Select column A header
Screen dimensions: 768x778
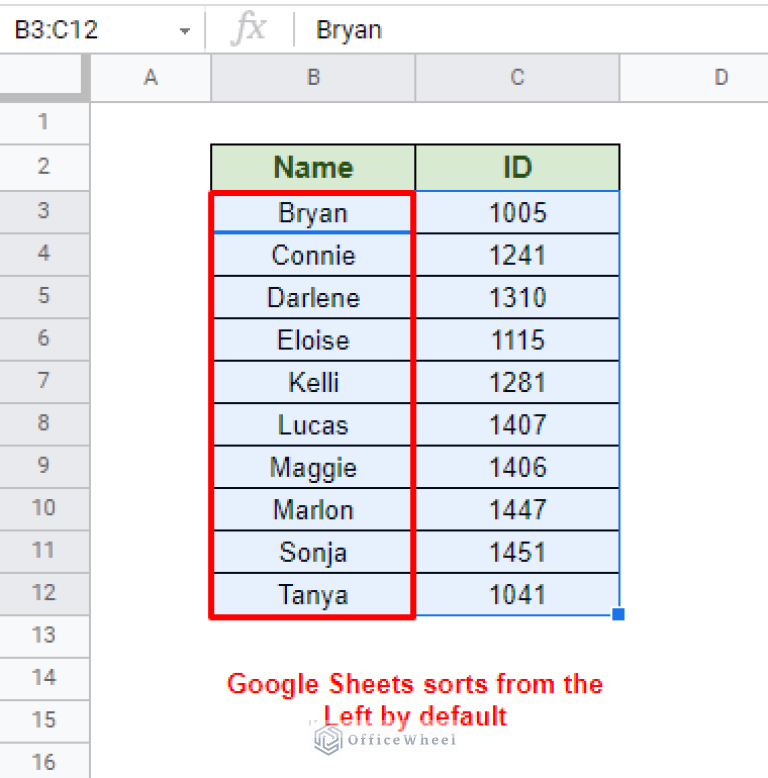coord(151,78)
